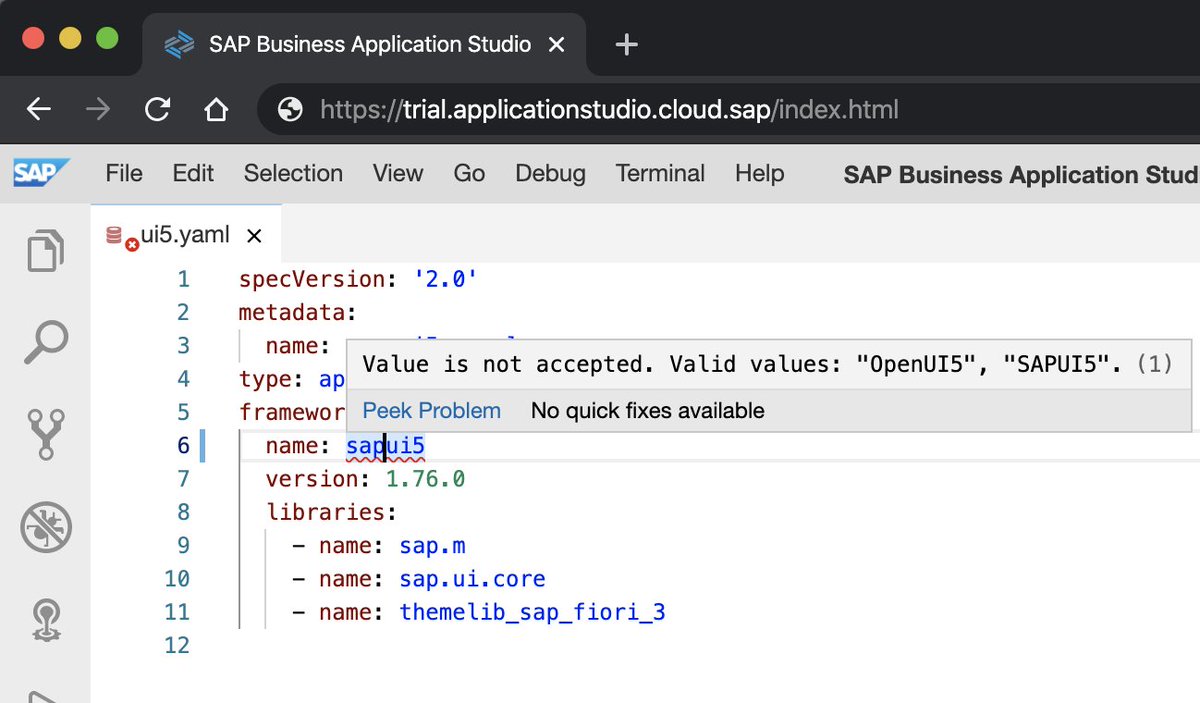Click the "Value is not accepted" error message
The image size is (1200, 703).
[767, 363]
